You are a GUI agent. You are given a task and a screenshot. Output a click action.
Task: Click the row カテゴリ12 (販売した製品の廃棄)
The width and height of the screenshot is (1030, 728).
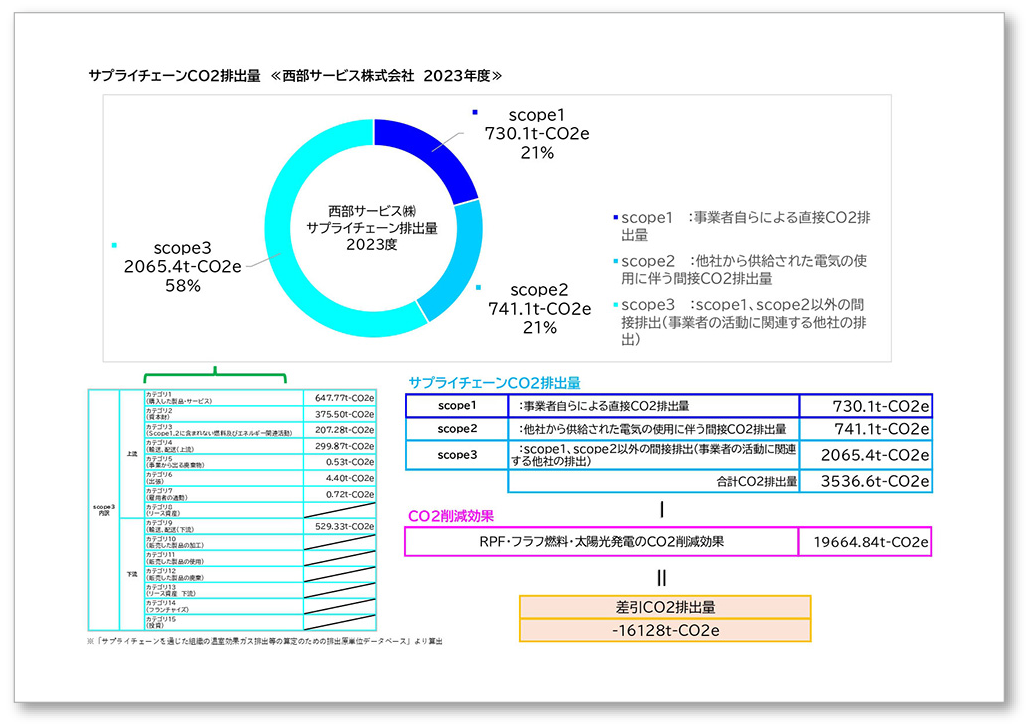coord(223,574)
